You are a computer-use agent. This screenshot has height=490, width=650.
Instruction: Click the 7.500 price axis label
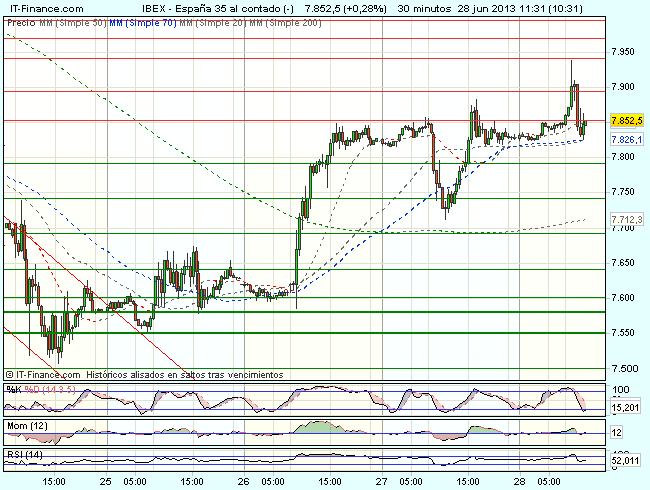pyautogui.click(x=623, y=368)
